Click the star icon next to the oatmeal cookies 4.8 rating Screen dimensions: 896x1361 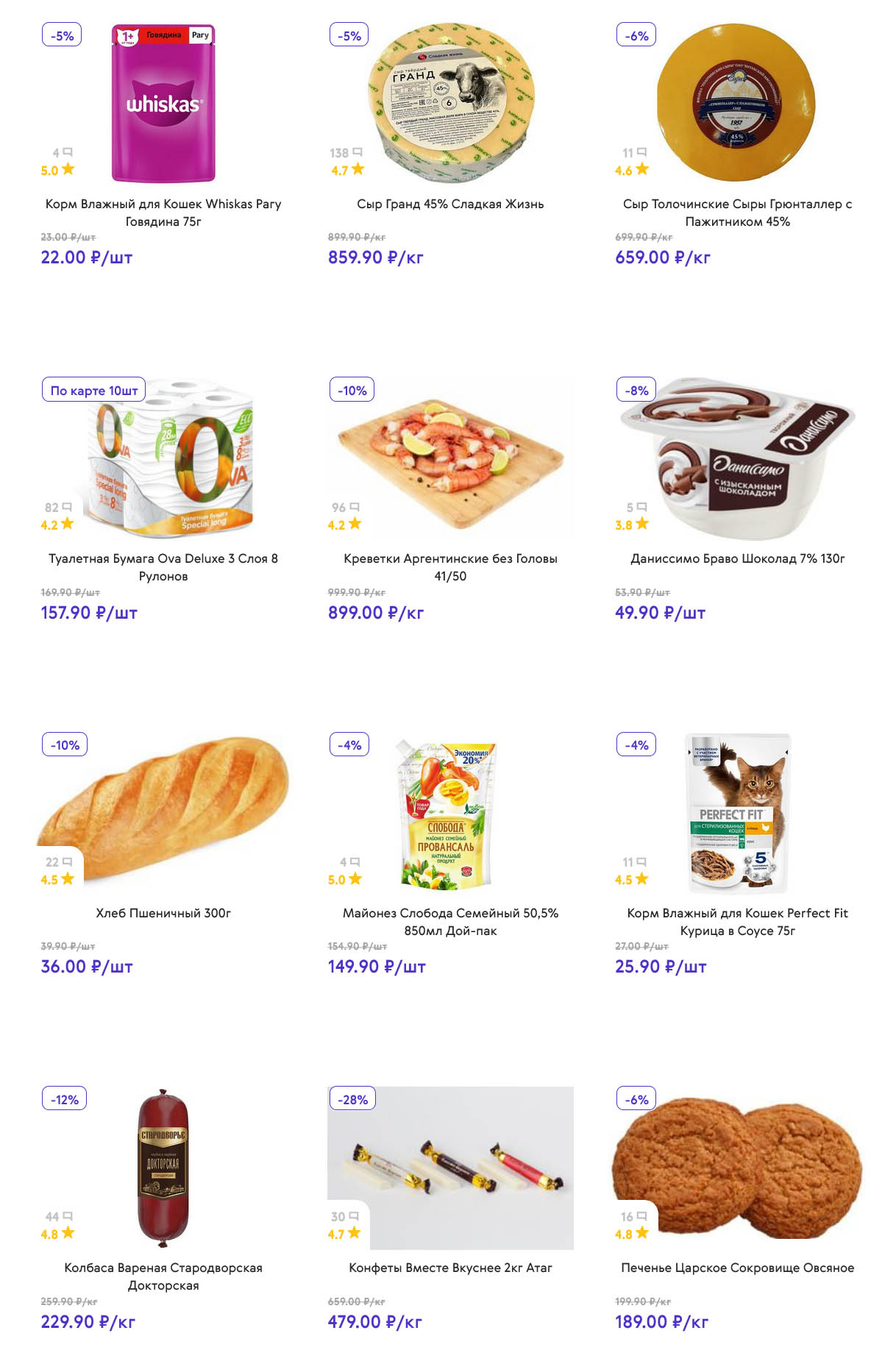pyautogui.click(x=642, y=1233)
